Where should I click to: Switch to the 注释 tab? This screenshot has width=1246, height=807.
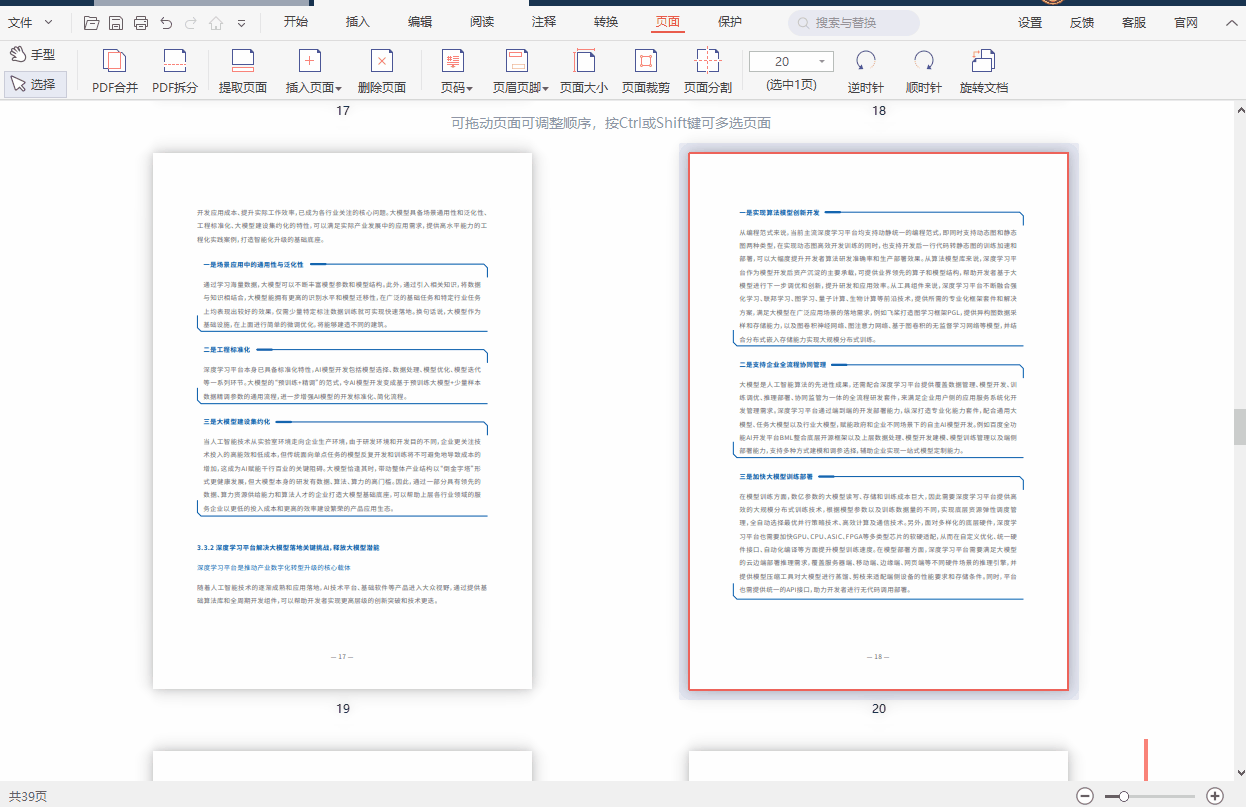coord(544,22)
